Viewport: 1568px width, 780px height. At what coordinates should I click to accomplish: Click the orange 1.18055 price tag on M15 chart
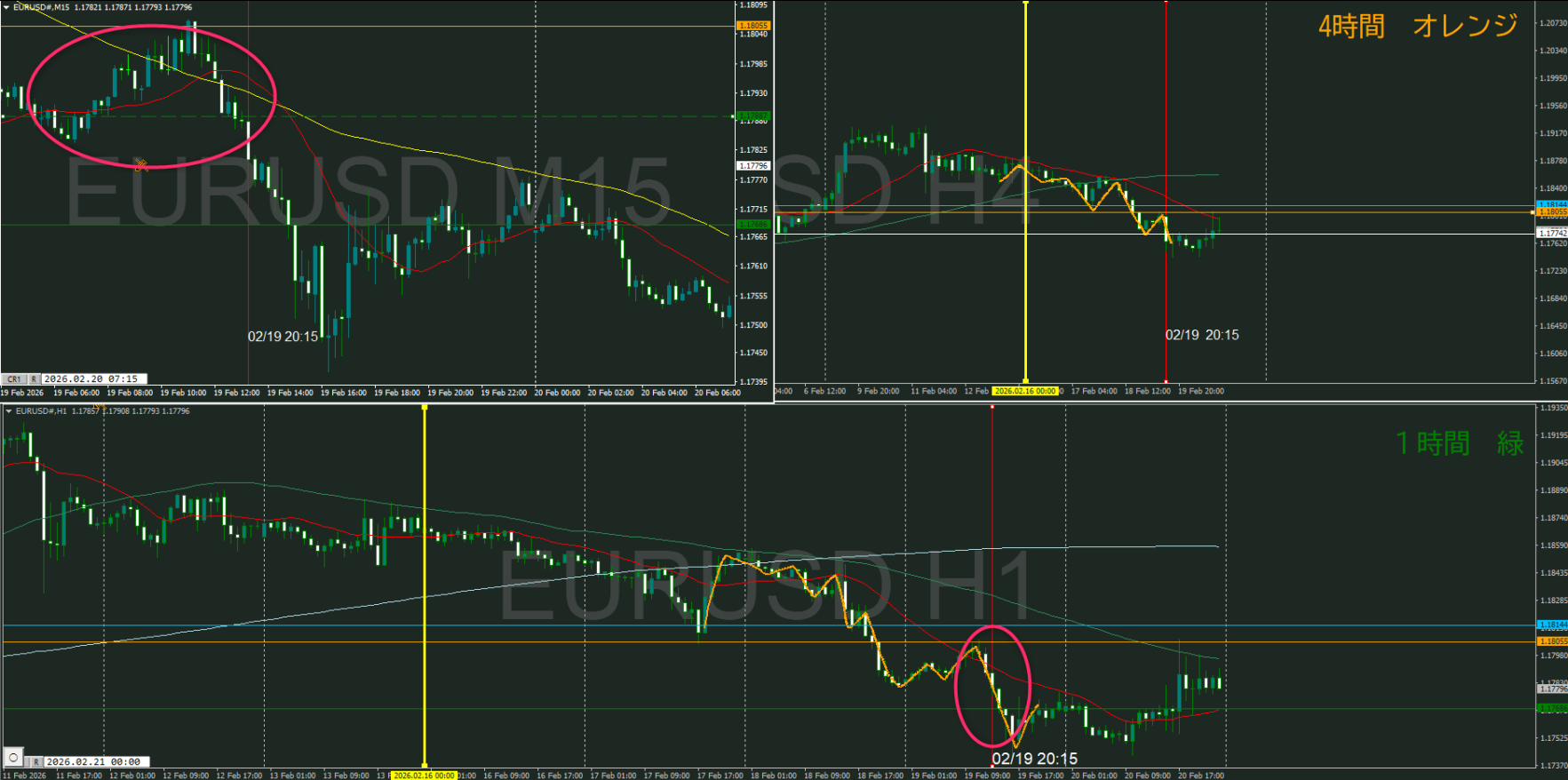tap(753, 26)
